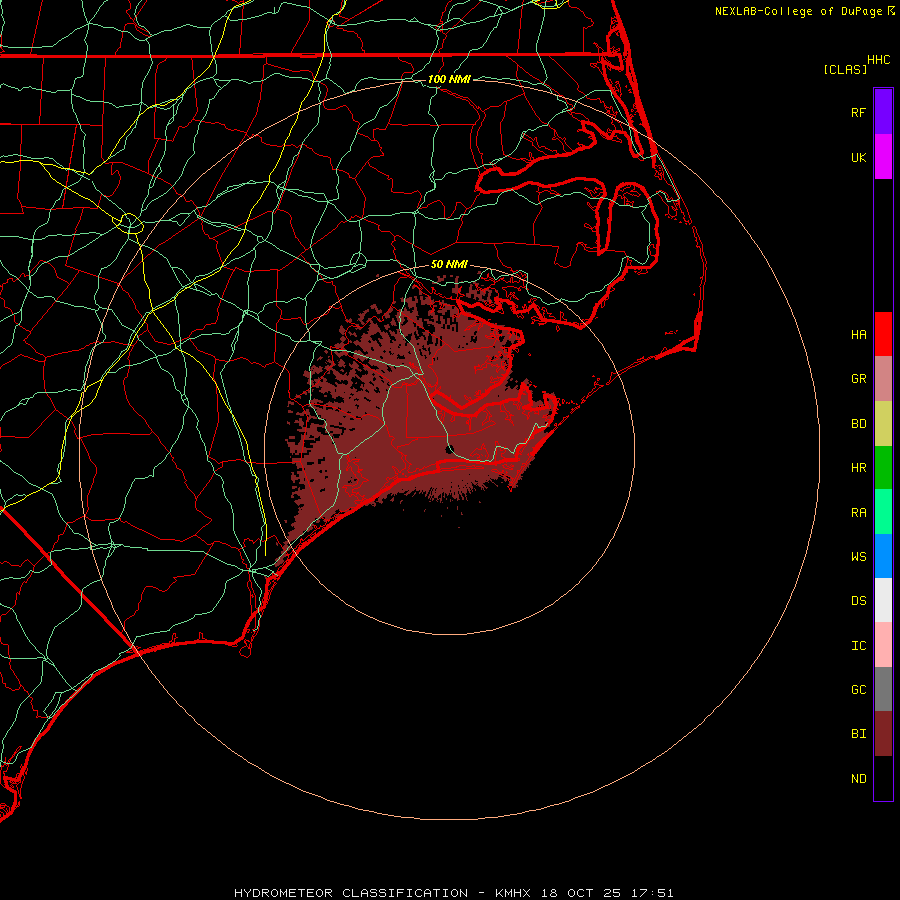The height and width of the screenshot is (900, 900).
Task: Click the ND black legend swatch
Action: point(883,778)
